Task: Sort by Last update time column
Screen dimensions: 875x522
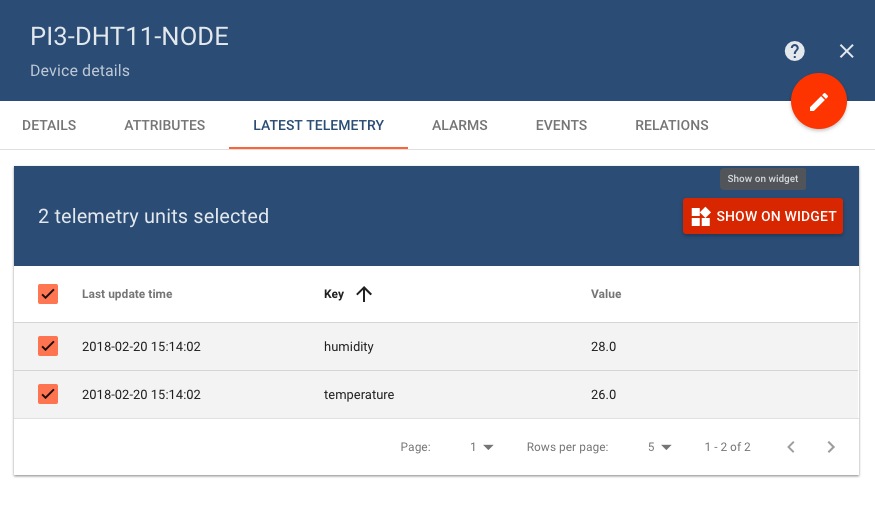Action: tap(127, 294)
